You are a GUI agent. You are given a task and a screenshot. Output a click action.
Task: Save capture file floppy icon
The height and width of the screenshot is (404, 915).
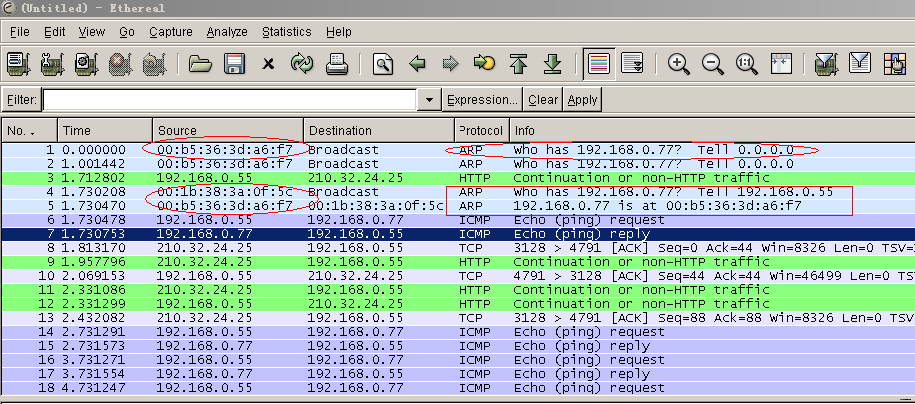point(234,64)
